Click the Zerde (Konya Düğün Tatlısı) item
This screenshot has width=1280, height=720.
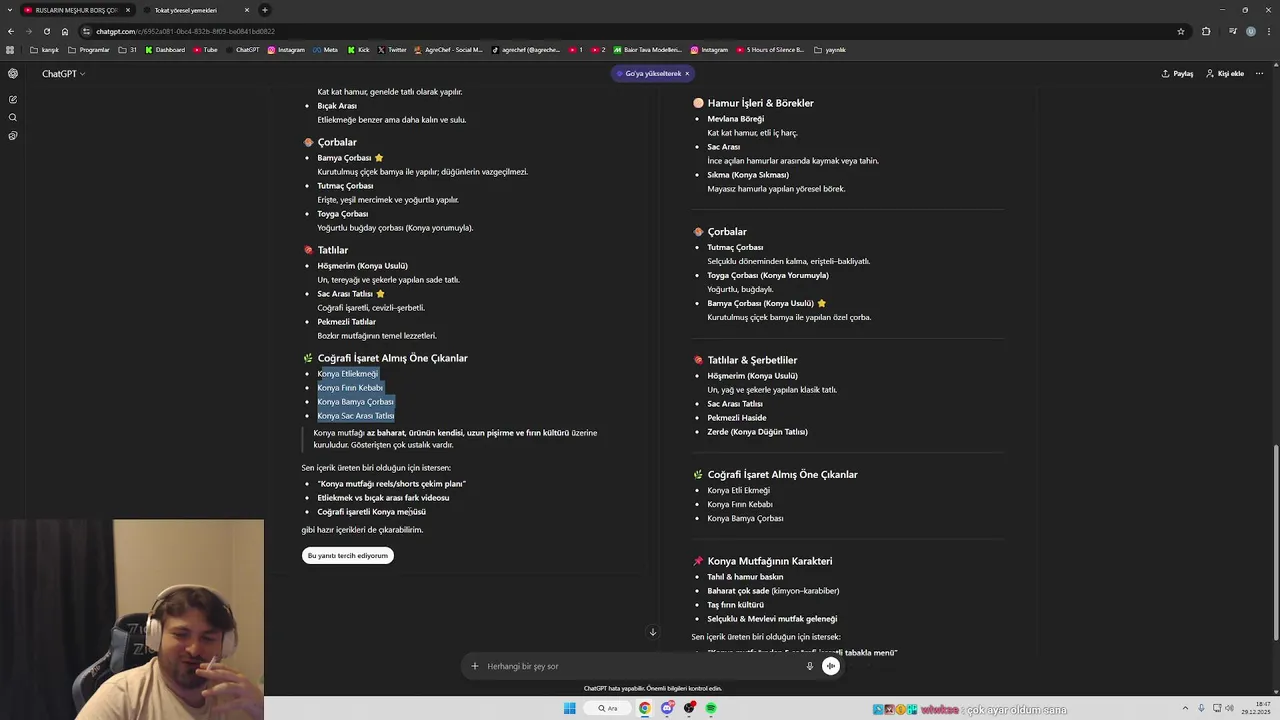point(757,432)
